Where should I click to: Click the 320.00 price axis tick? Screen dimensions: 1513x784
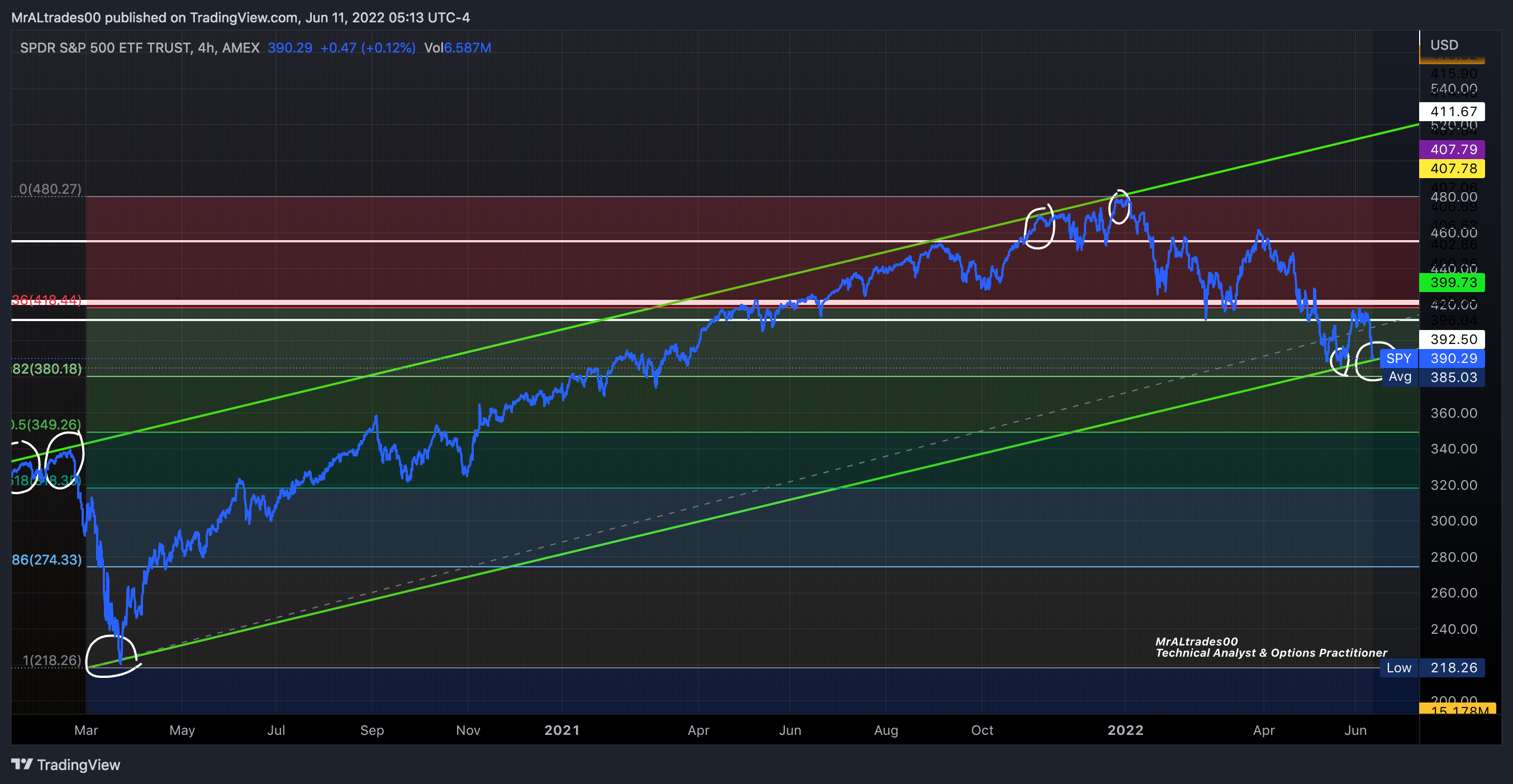tap(1454, 485)
